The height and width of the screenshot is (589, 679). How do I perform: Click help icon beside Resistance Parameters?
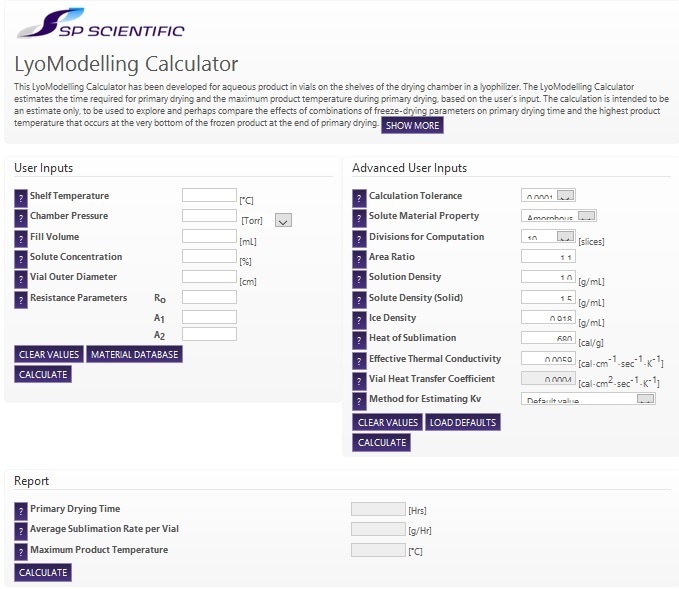coord(21,299)
